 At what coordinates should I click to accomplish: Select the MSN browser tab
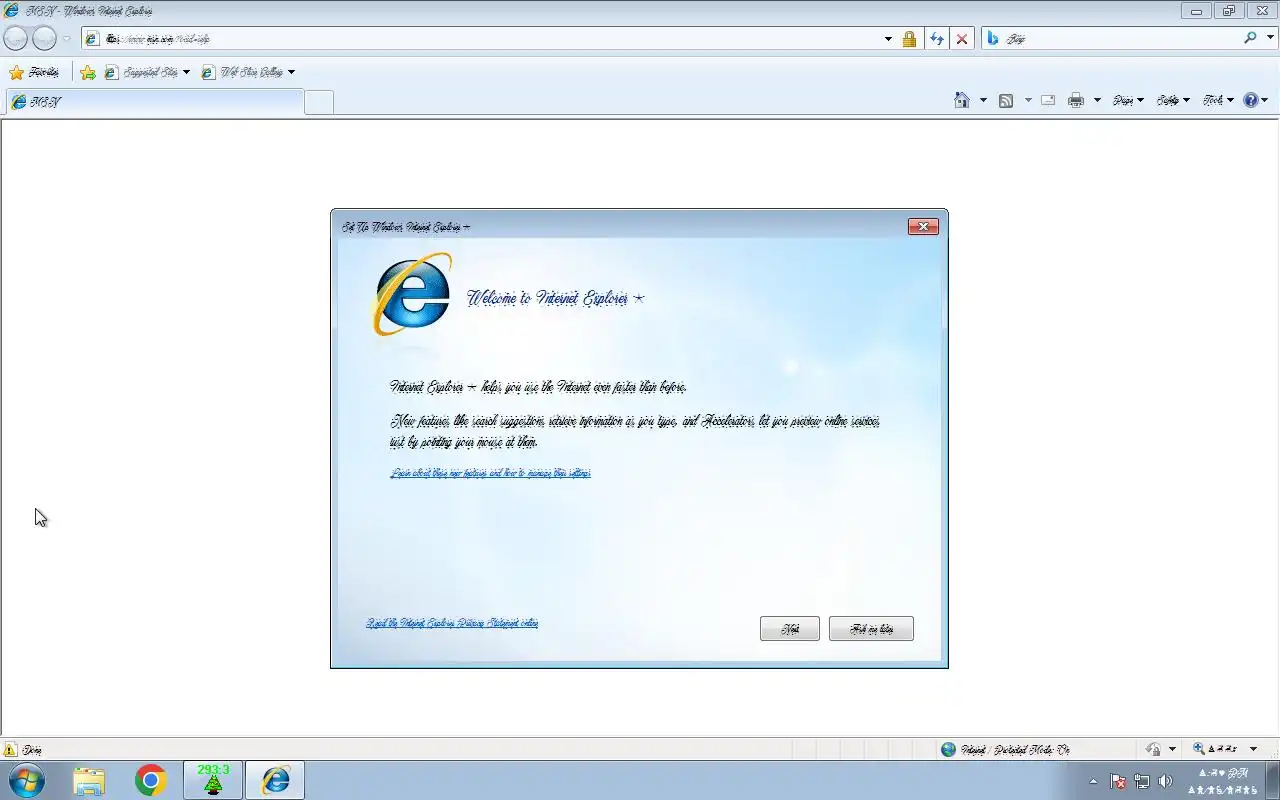point(154,102)
